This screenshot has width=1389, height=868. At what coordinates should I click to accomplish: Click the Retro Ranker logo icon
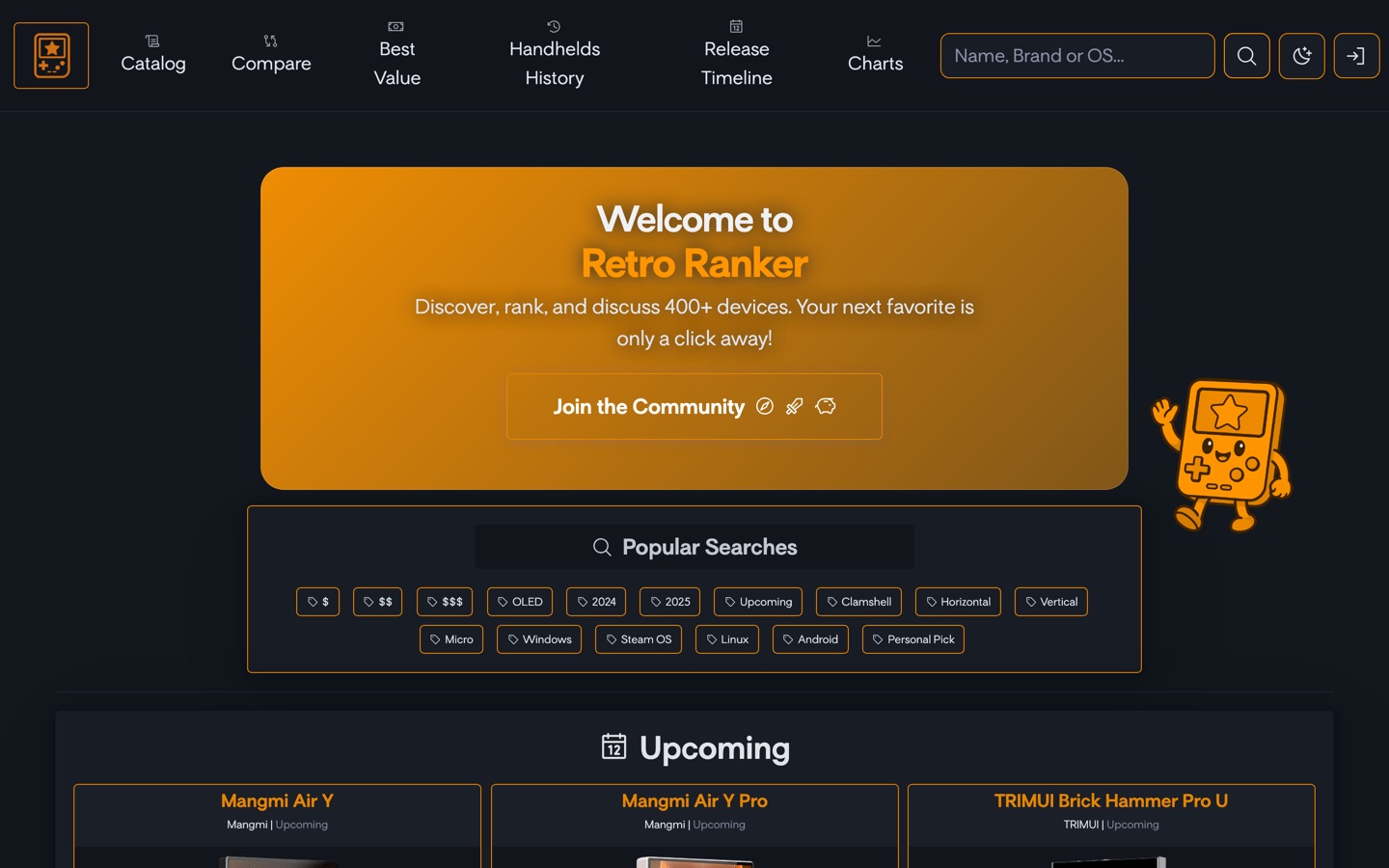pyautogui.click(x=51, y=56)
